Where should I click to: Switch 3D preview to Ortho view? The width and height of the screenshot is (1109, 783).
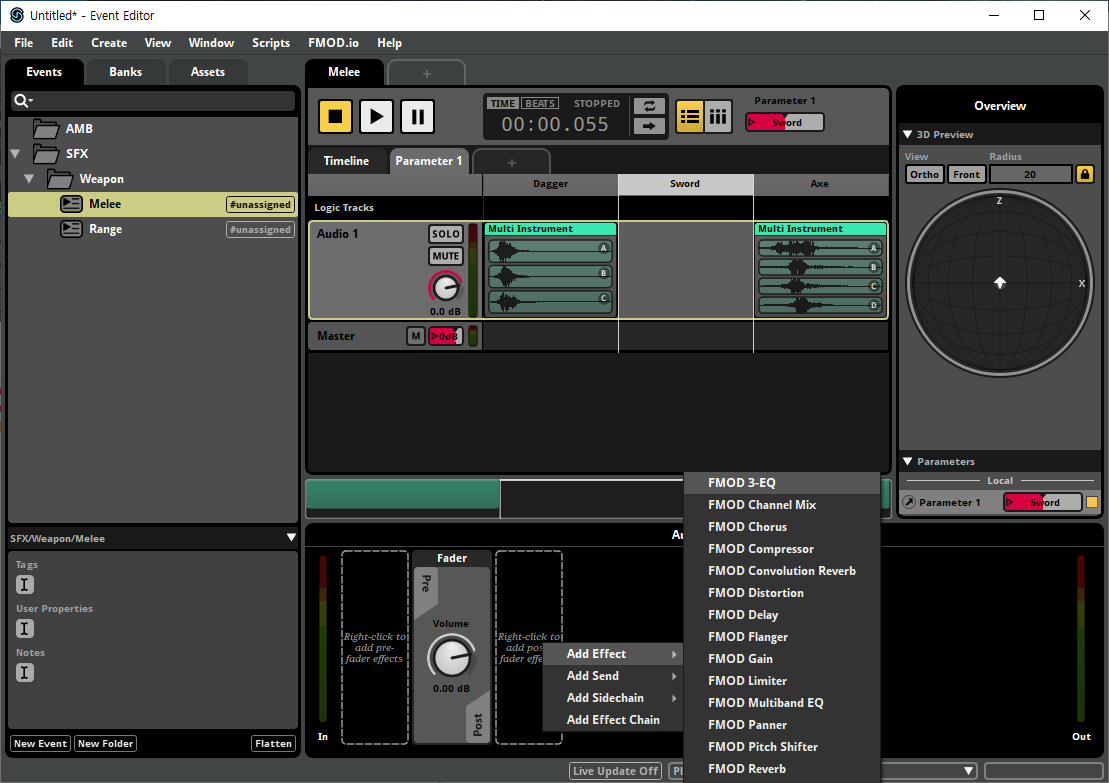tap(924, 174)
